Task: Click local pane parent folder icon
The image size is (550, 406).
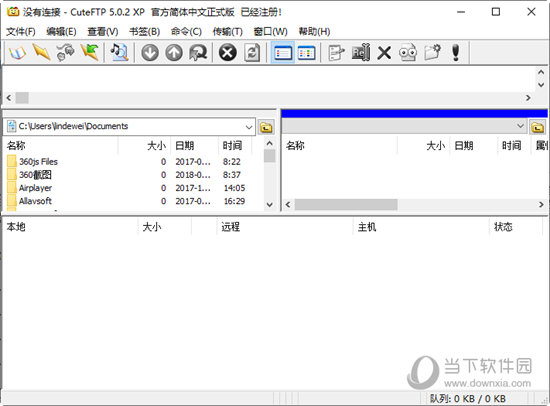Action: click(x=266, y=127)
